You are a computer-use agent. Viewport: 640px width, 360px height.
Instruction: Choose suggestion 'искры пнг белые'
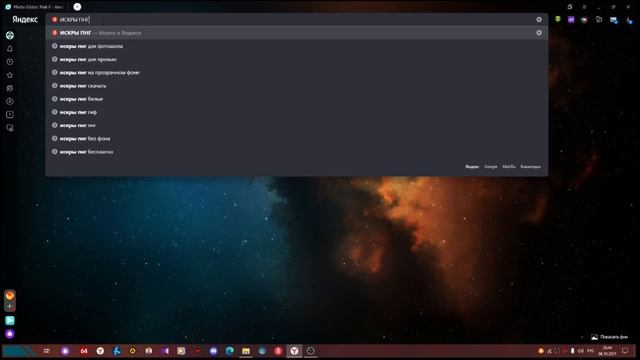(x=297, y=99)
